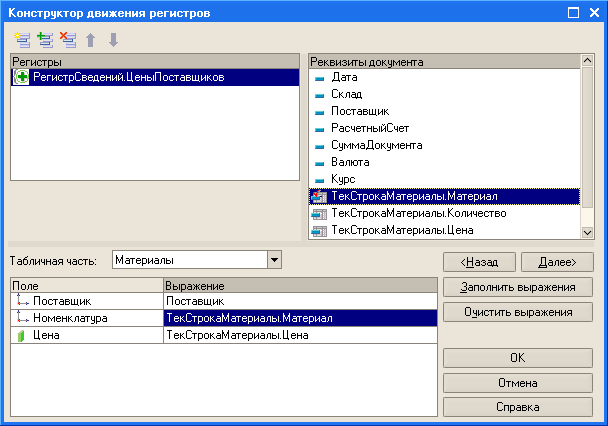The width and height of the screenshot is (608, 426).
Task: Select the Валюта document attribute
Action: tap(444, 162)
